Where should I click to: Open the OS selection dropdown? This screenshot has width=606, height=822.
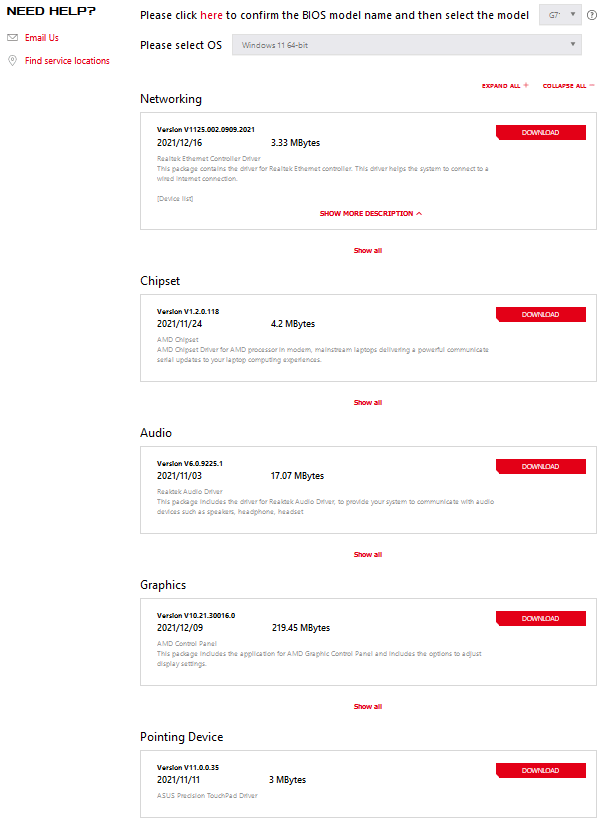[x=406, y=45]
